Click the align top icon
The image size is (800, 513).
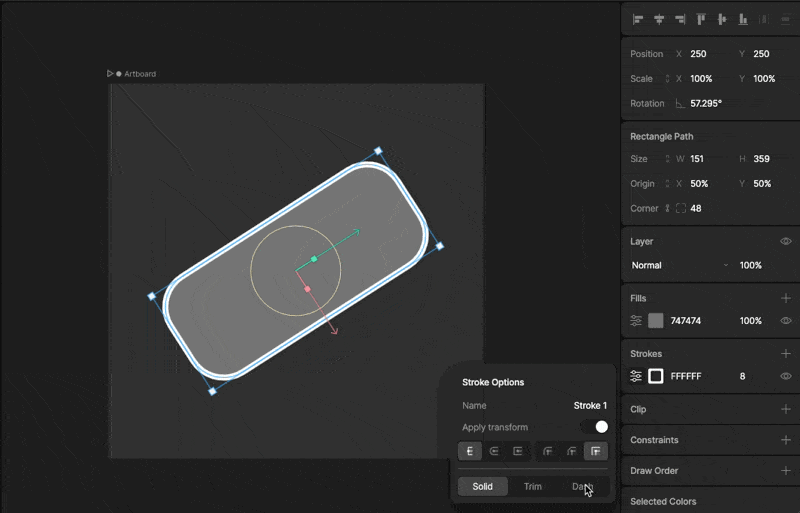tap(701, 19)
